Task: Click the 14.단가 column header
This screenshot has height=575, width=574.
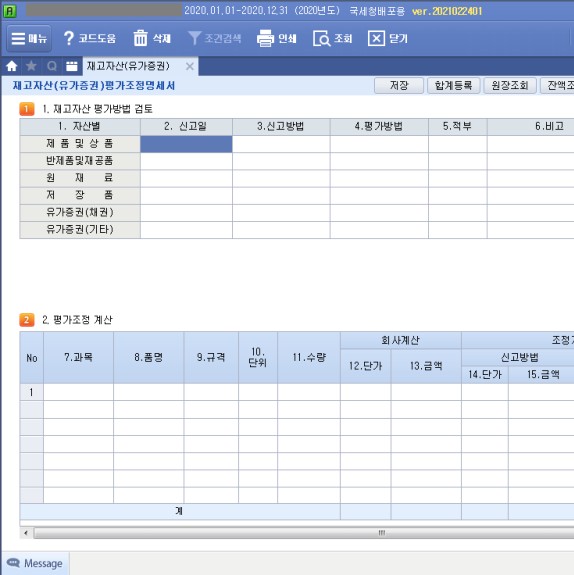Action: click(x=485, y=375)
